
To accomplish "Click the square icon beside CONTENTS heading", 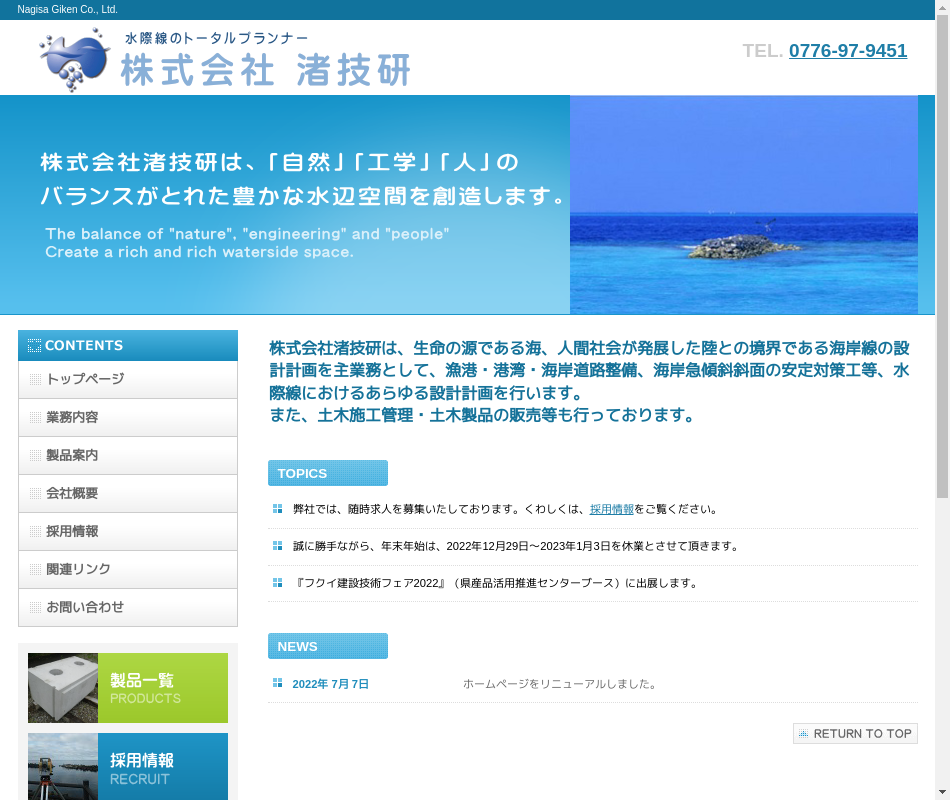I will (x=35, y=346).
